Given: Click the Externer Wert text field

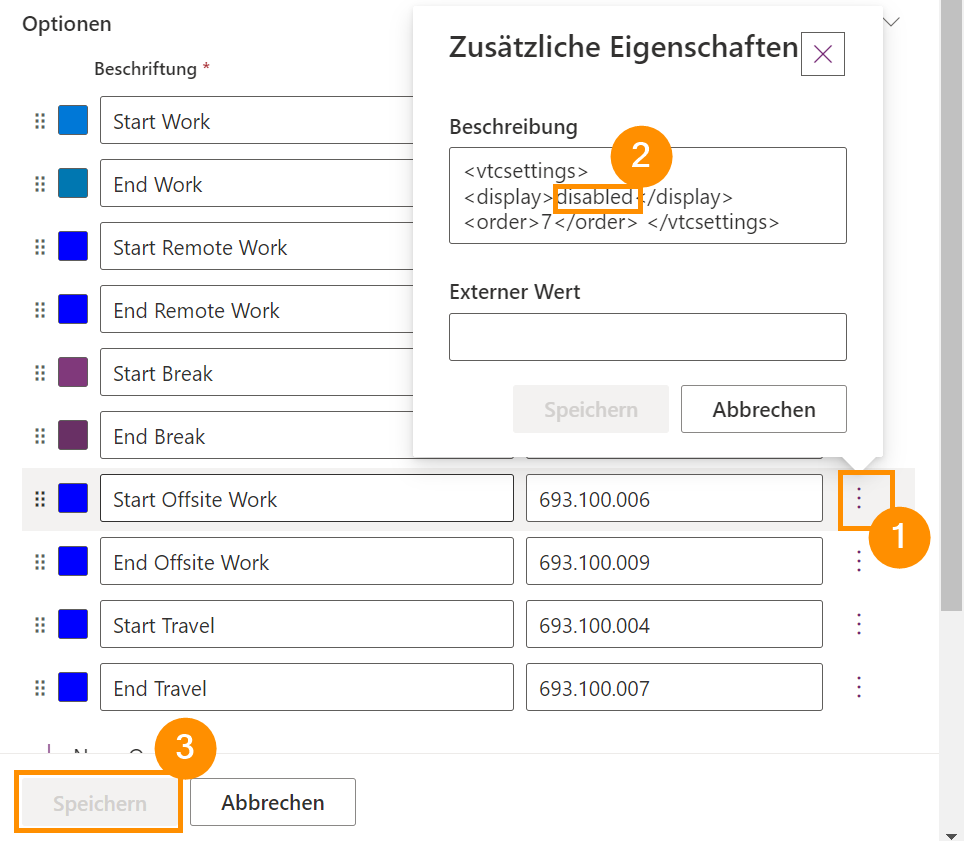Looking at the screenshot, I should [x=647, y=337].
